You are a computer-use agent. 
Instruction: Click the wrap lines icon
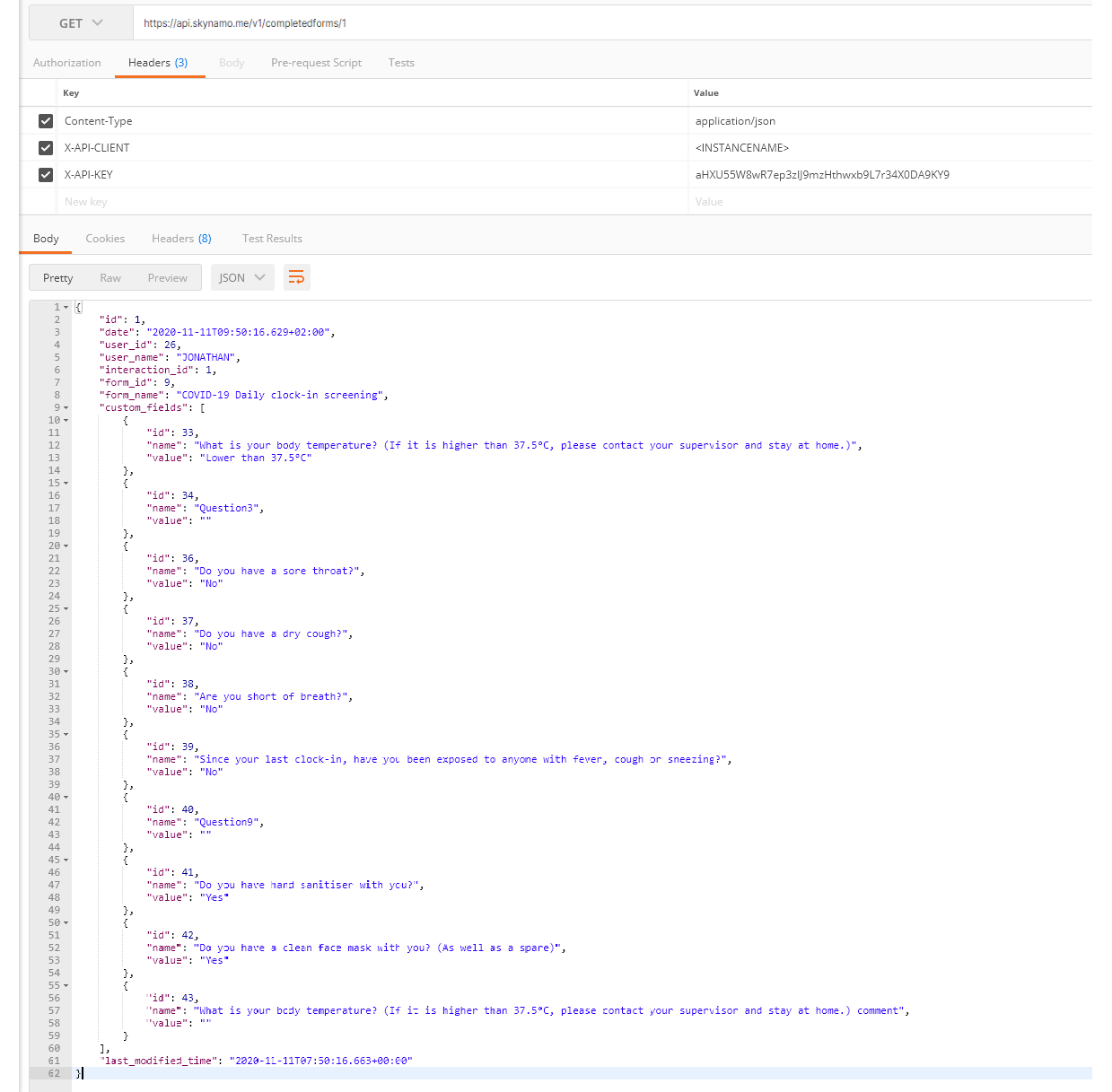296,277
